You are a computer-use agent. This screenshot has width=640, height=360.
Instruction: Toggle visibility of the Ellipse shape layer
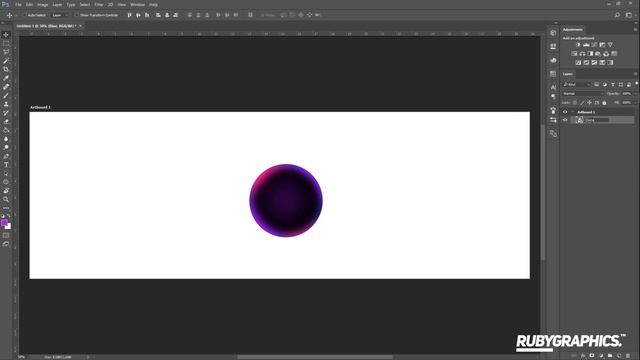(x=565, y=120)
